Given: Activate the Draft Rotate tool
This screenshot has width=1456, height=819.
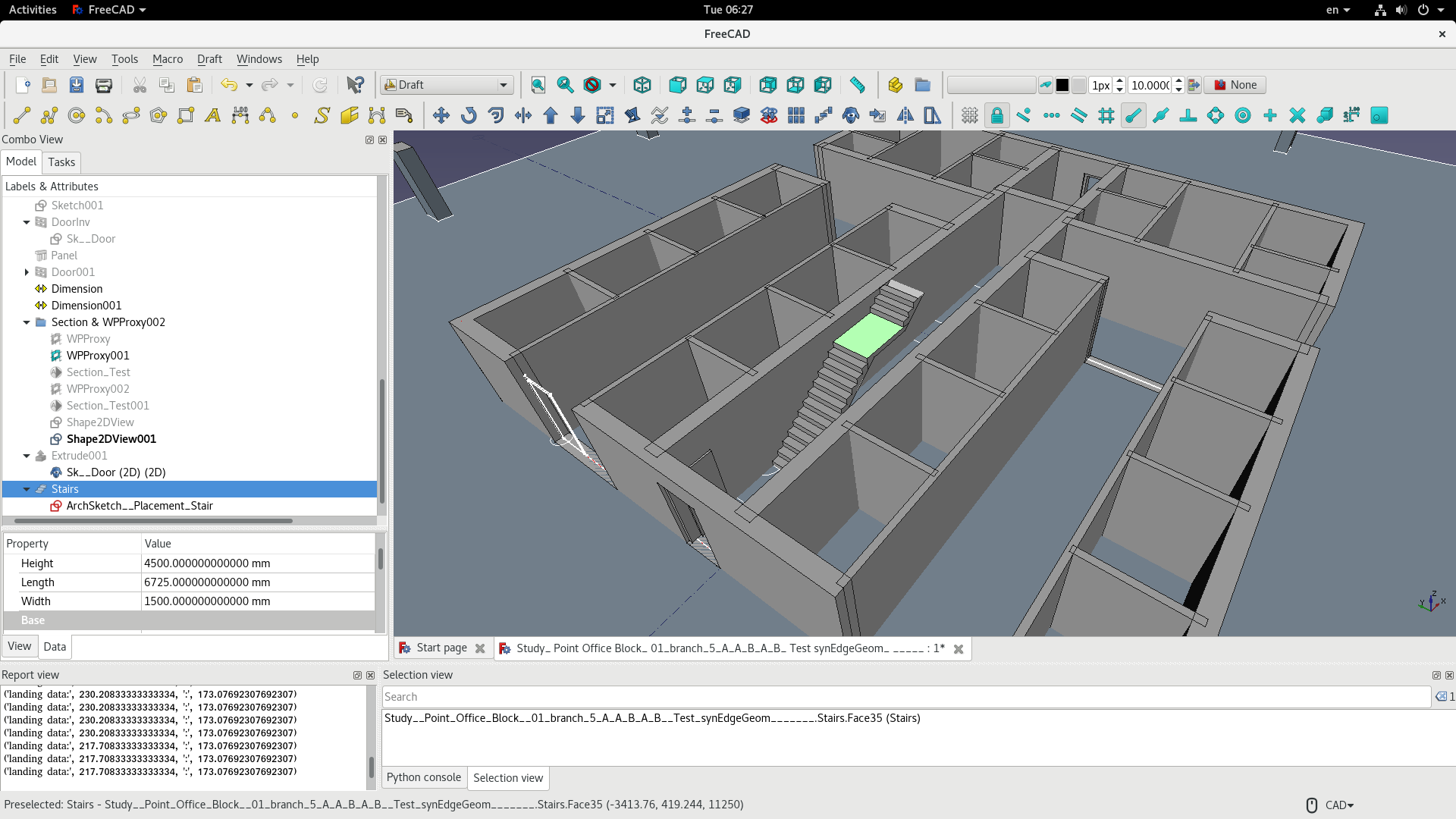Looking at the screenshot, I should tap(469, 115).
